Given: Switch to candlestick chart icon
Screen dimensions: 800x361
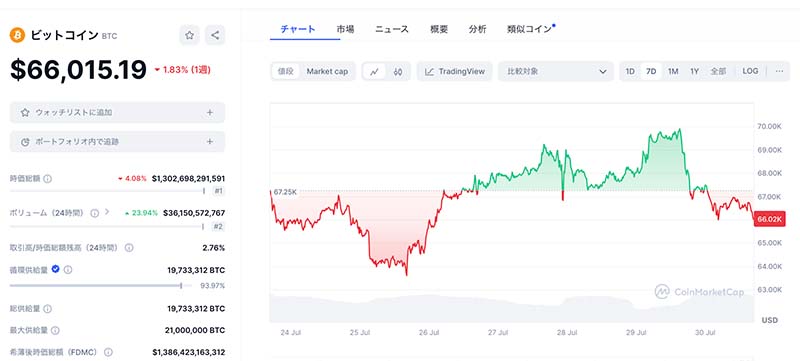Looking at the screenshot, I should [x=398, y=72].
